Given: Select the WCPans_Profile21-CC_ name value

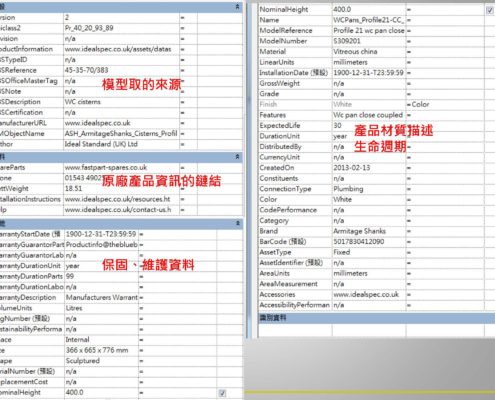Looking at the screenshot, I should [x=369, y=20].
